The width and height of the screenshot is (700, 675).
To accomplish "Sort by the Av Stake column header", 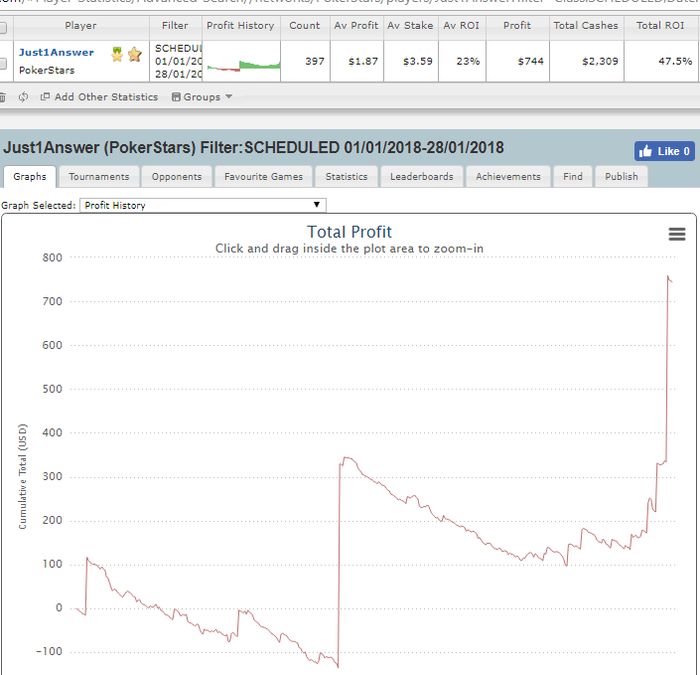I will click(410, 25).
